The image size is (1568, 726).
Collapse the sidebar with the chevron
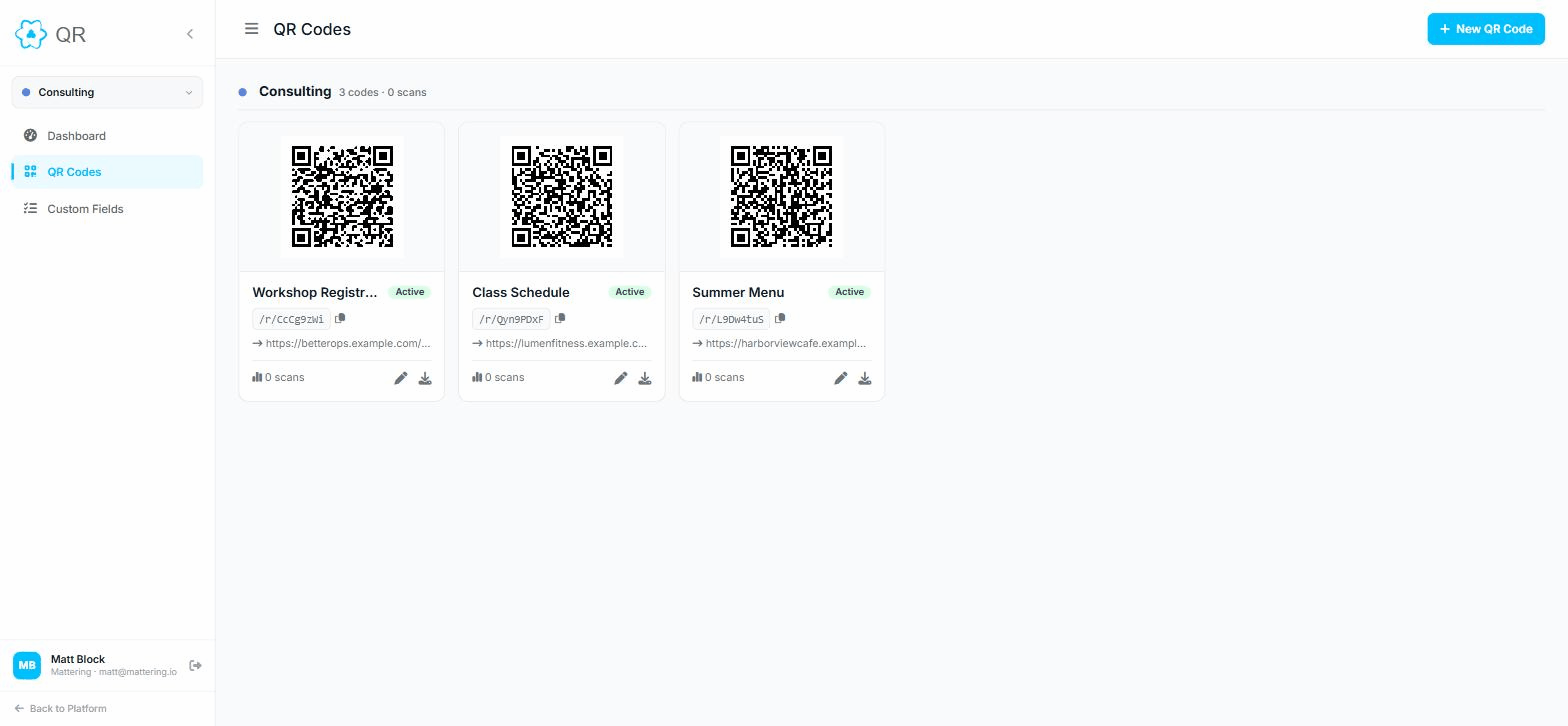click(x=190, y=34)
